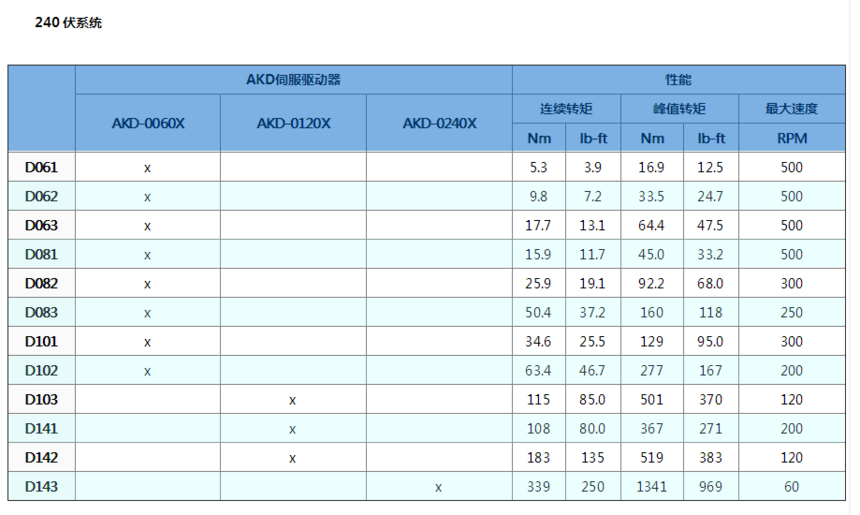This screenshot has width=860, height=515.
Task: Click the value 47.5 in D063 row
Action: tap(710, 225)
